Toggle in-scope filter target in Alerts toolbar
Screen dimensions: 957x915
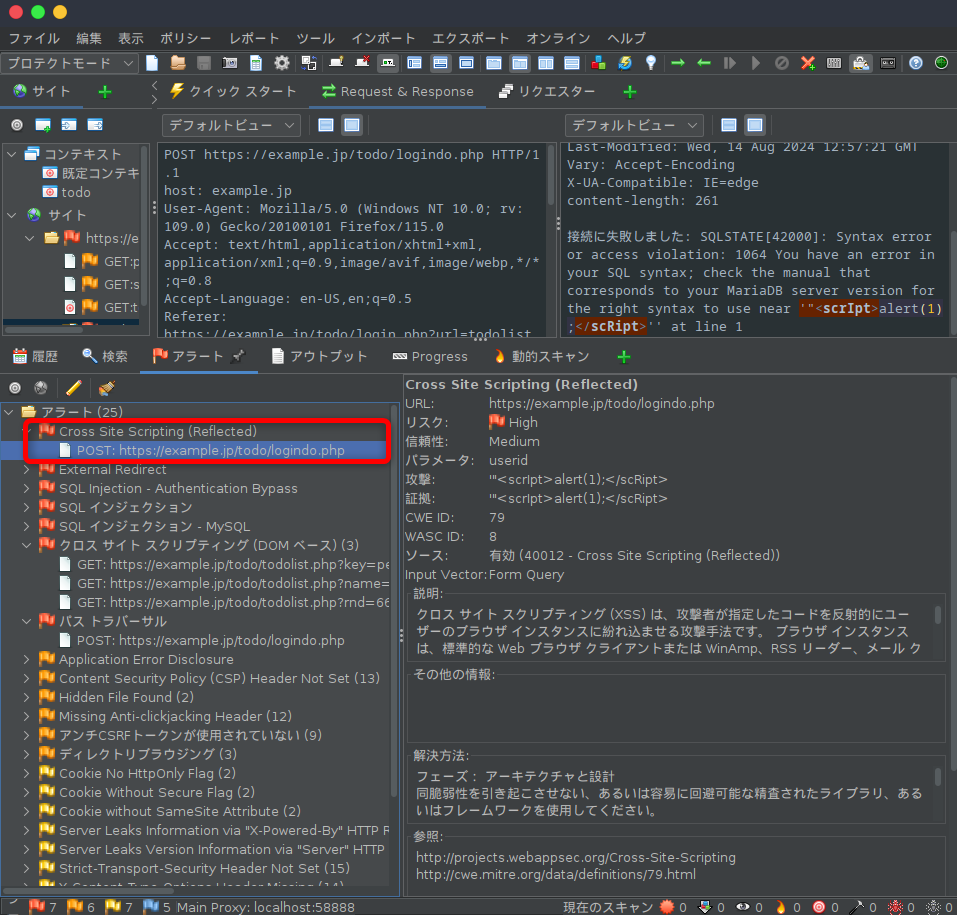click(15, 388)
